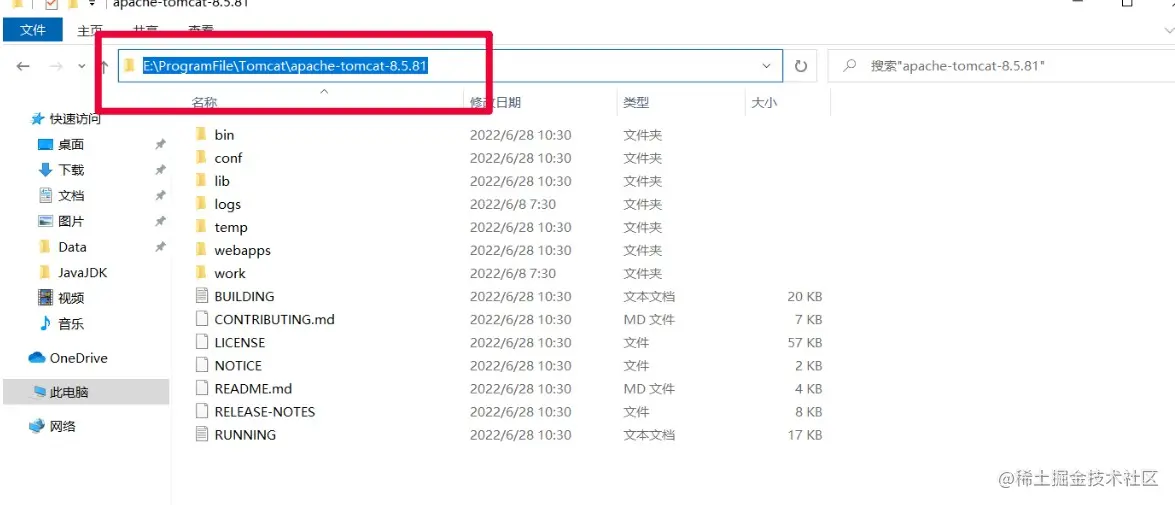Select the conf folder icon
1175x505 pixels.
click(x=201, y=157)
